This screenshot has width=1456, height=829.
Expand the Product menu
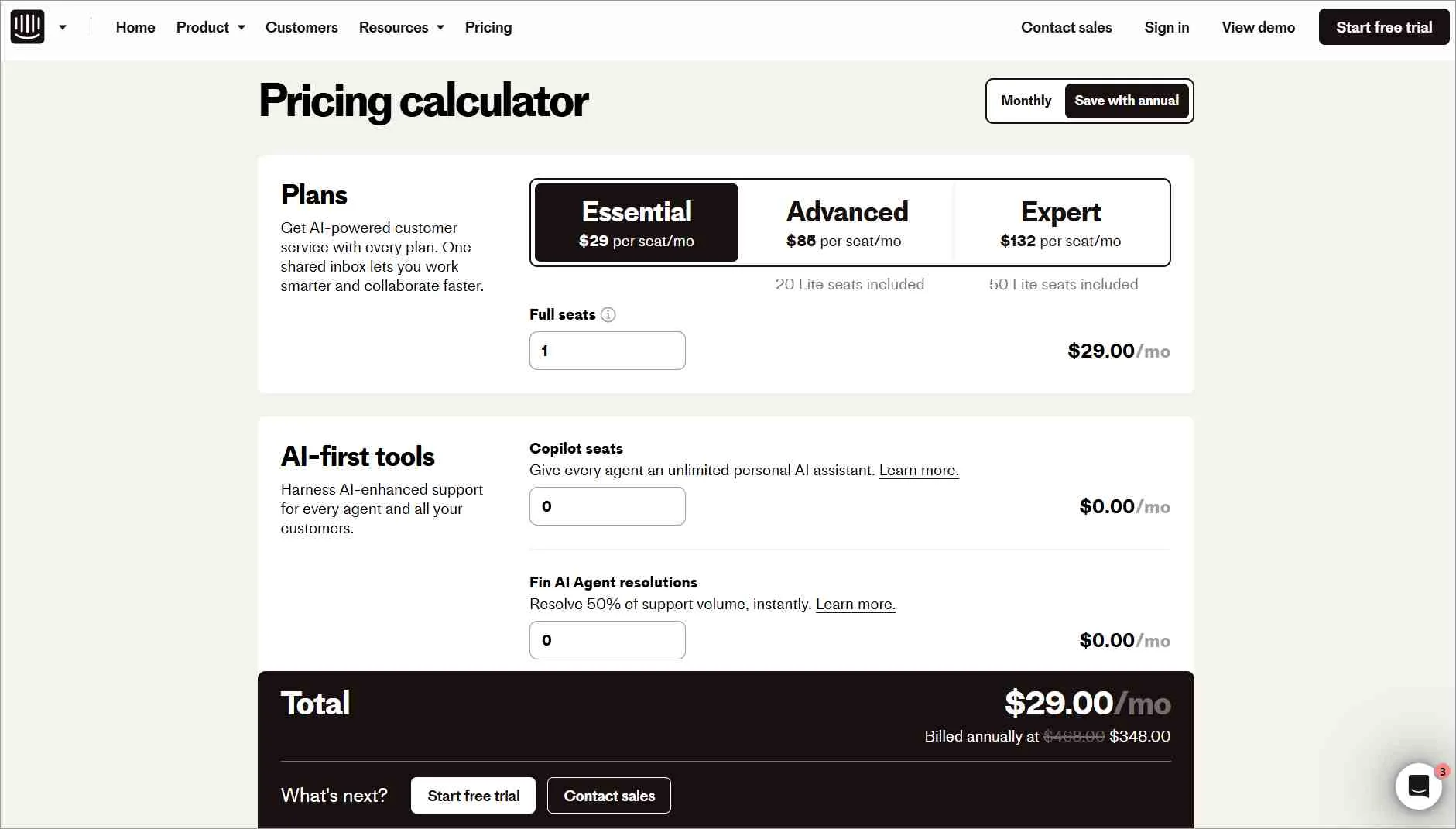pyautogui.click(x=203, y=27)
